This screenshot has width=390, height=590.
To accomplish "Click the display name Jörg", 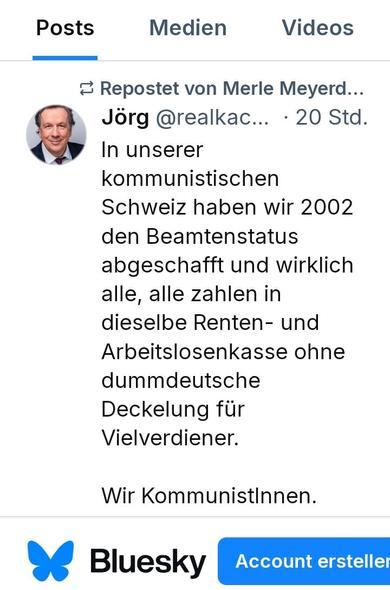I will [125, 118].
